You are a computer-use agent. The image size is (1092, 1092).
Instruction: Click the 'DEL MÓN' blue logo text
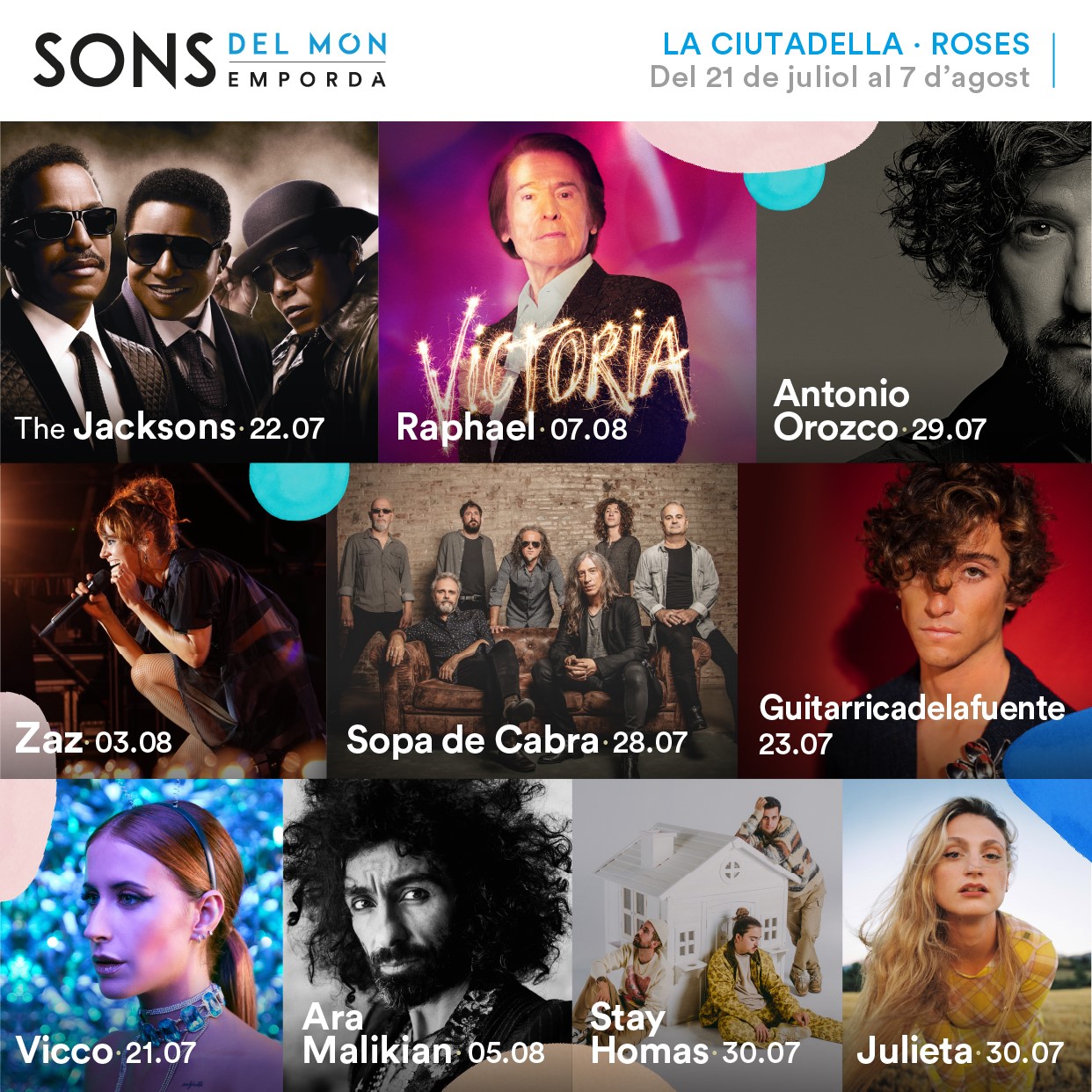(308, 45)
